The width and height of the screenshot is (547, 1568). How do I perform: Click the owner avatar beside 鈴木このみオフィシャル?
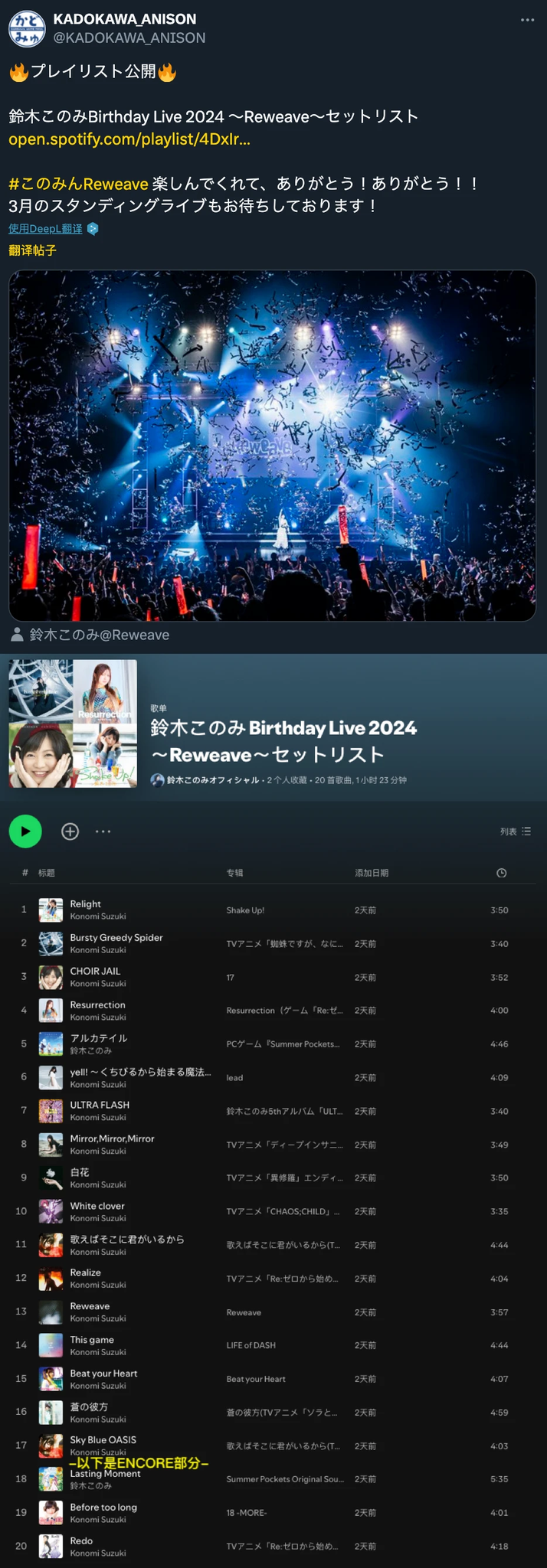(x=158, y=780)
